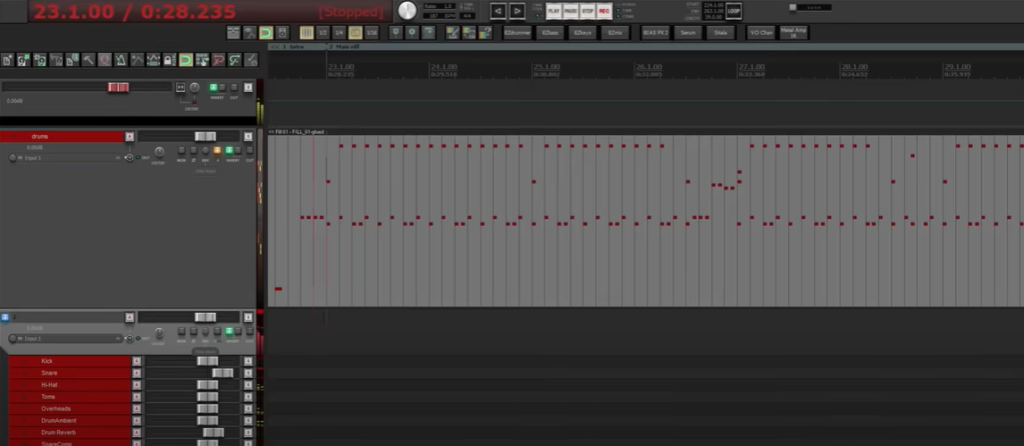
Task: Select the Hi-Hat track name
Action: pyautogui.click(x=49, y=385)
